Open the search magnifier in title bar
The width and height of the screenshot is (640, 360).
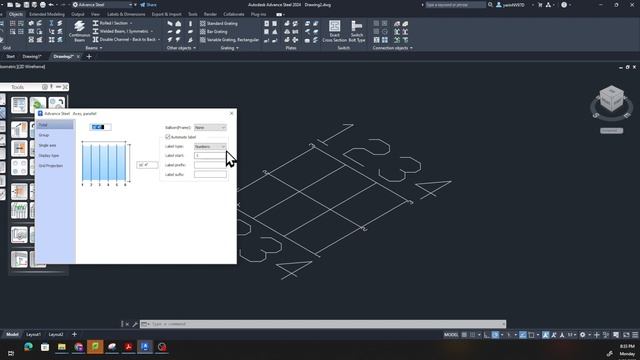pyautogui.click(x=490, y=5)
